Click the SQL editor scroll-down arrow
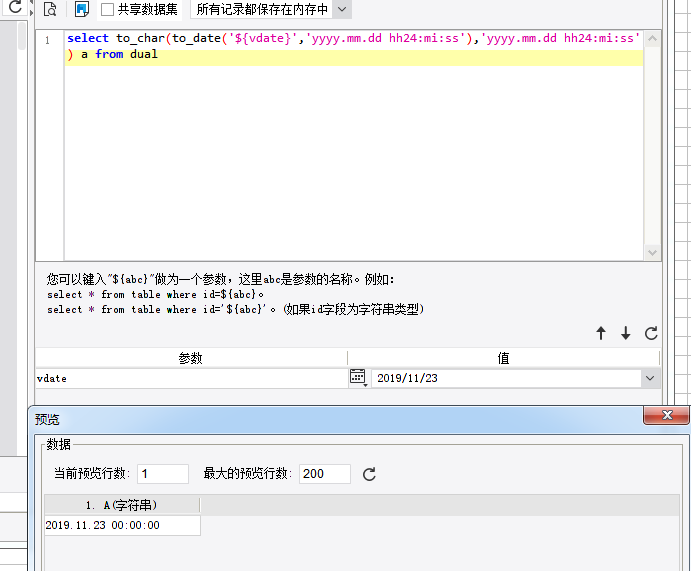 (x=652, y=252)
